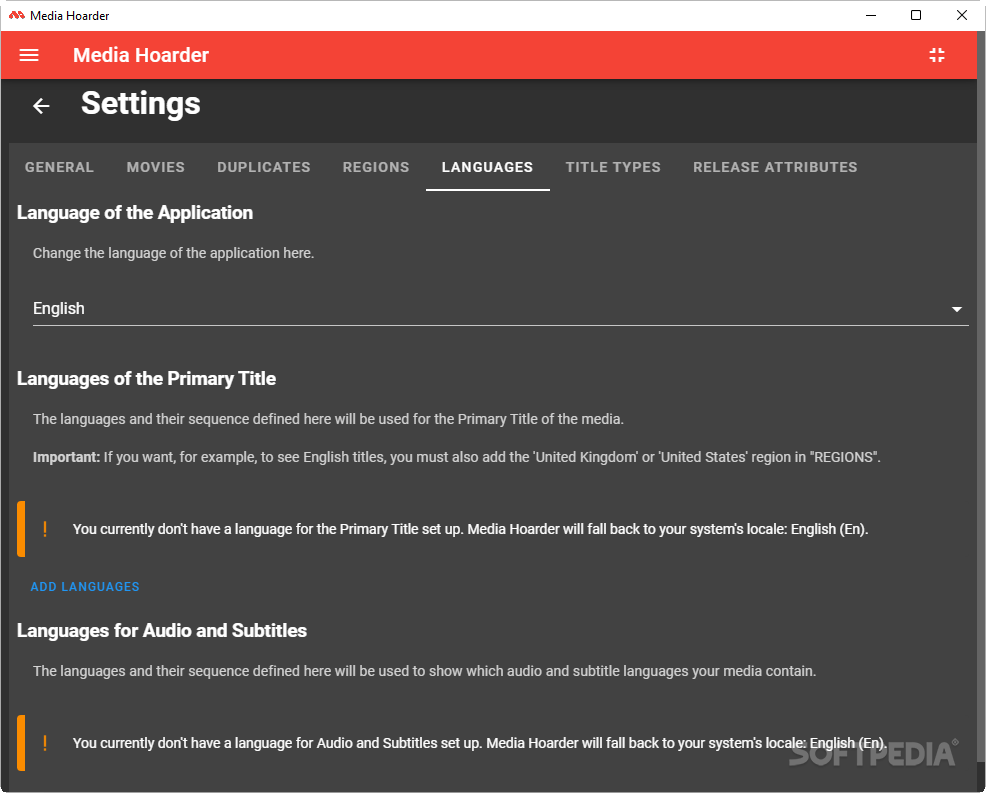
Task: Click the Primary Title warning exclamation icon
Action: click(45, 529)
